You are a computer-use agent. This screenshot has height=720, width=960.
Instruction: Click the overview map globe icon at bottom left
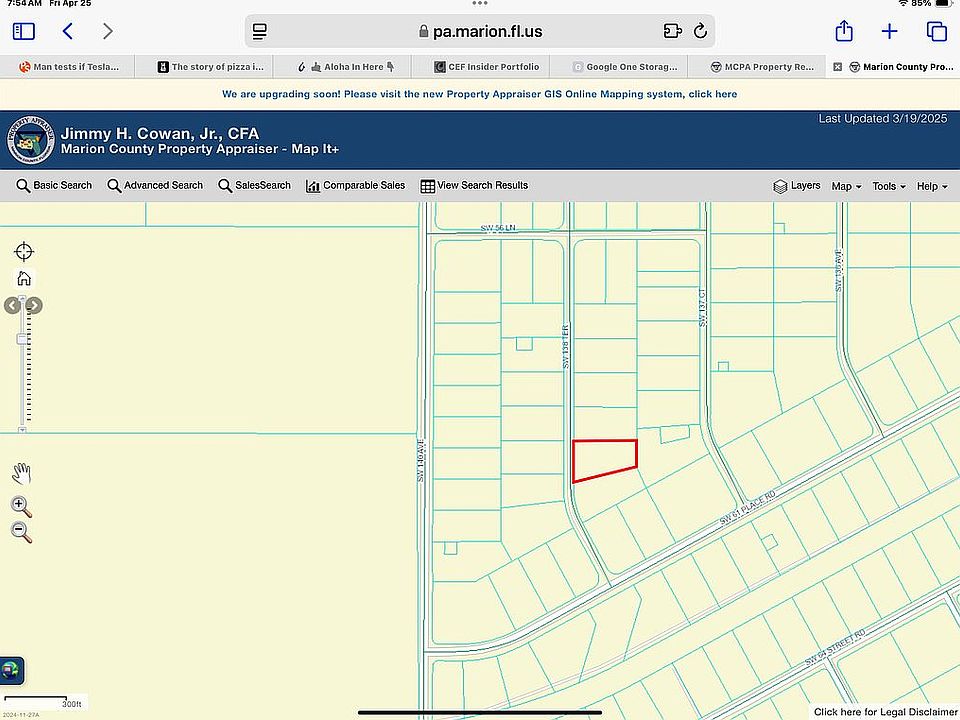(12, 670)
